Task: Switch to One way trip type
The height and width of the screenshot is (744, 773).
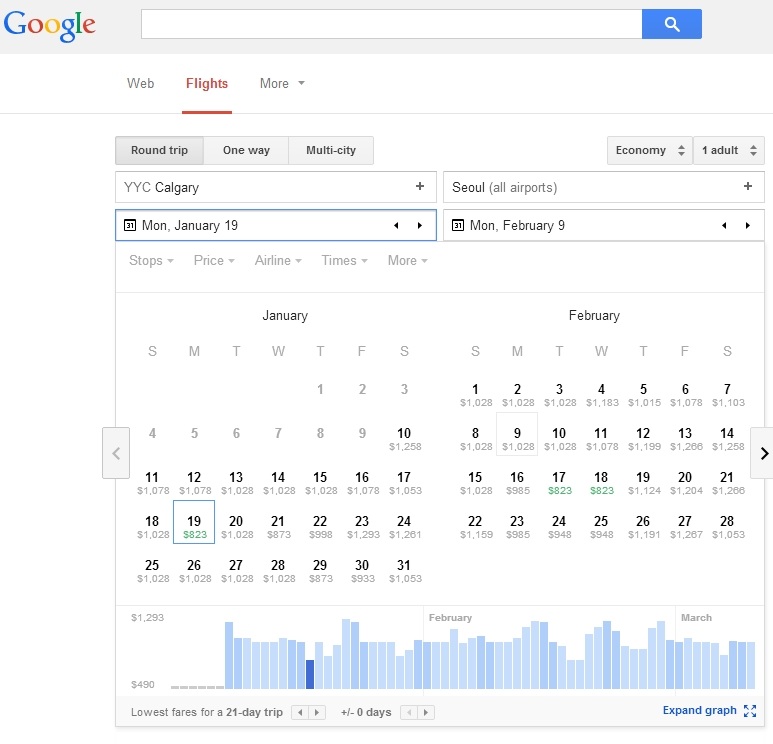Action: point(246,151)
